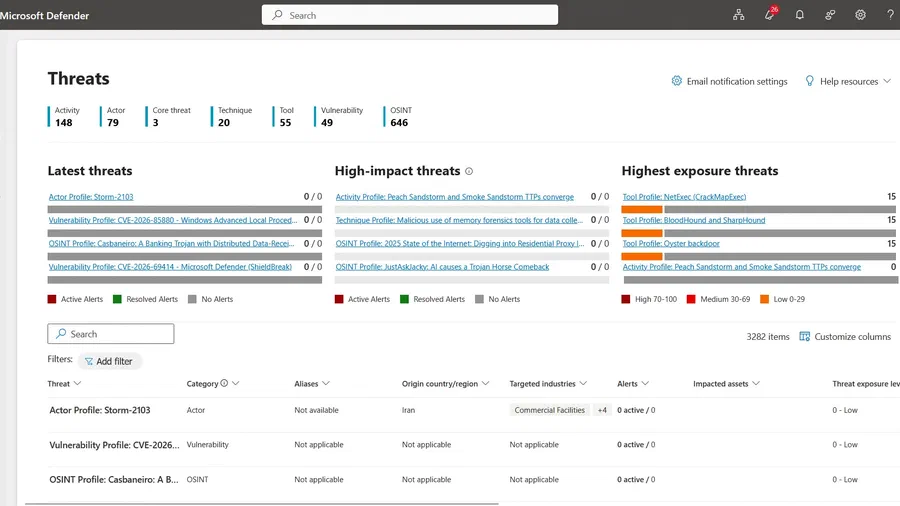This screenshot has height=506, width=900.
Task: Open the network topology icon in header
Action: [738, 15]
